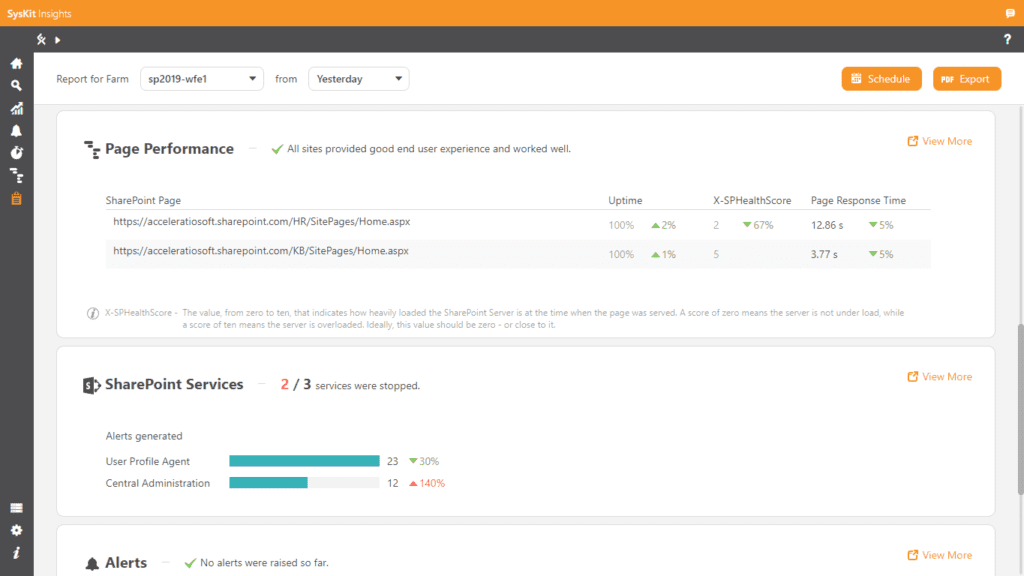Click the X-SPHealthScore info icon
Viewport: 1024px width, 576px height.
click(x=93, y=313)
